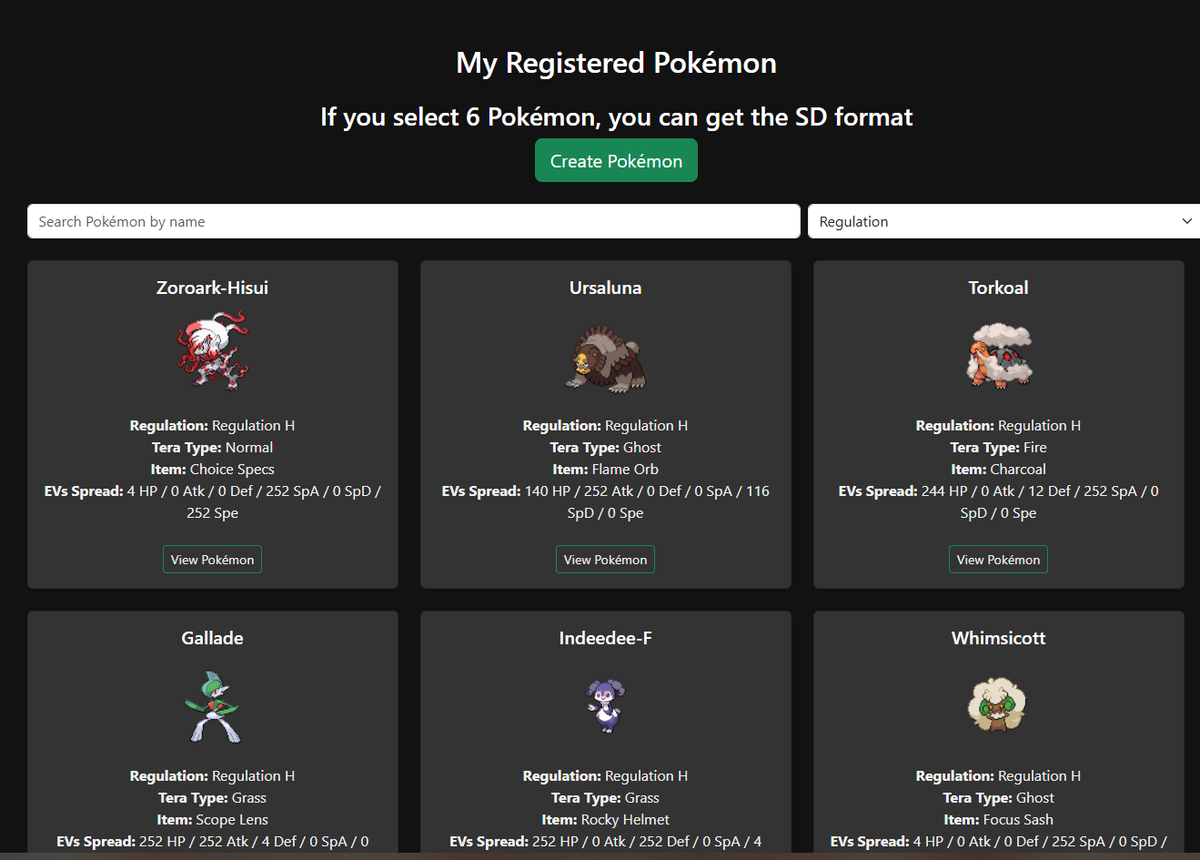Screen dimensions: 1200x860
Task: Click the Indeedee-F card title
Action: 605,638
